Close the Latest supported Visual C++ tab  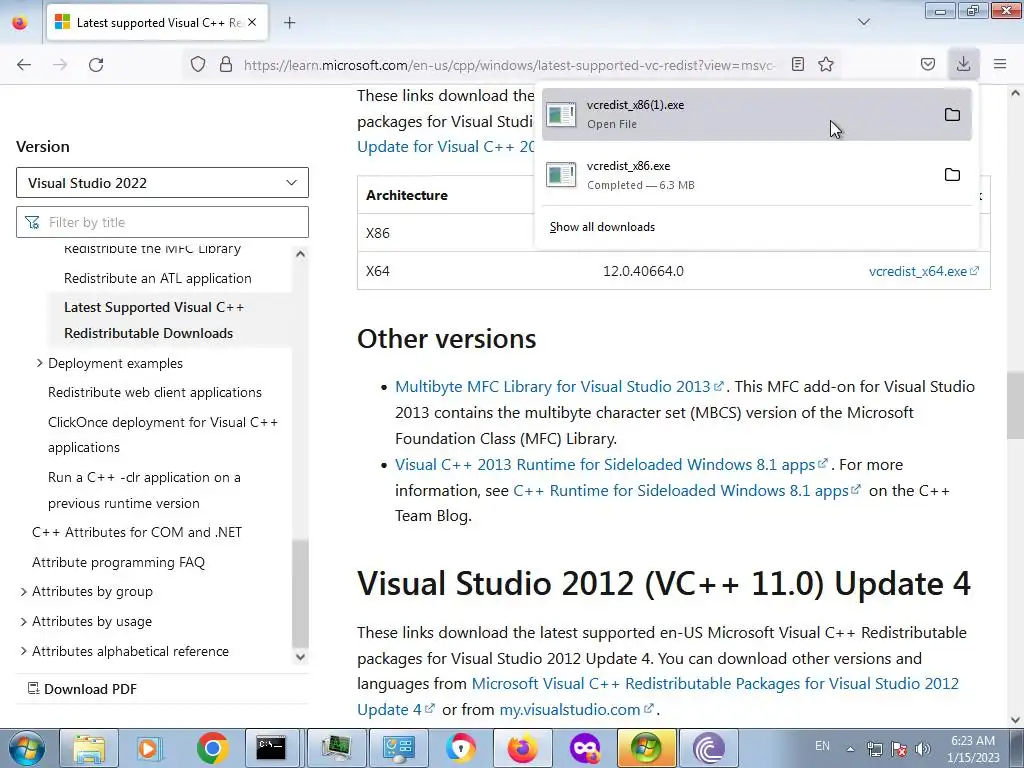point(252,22)
